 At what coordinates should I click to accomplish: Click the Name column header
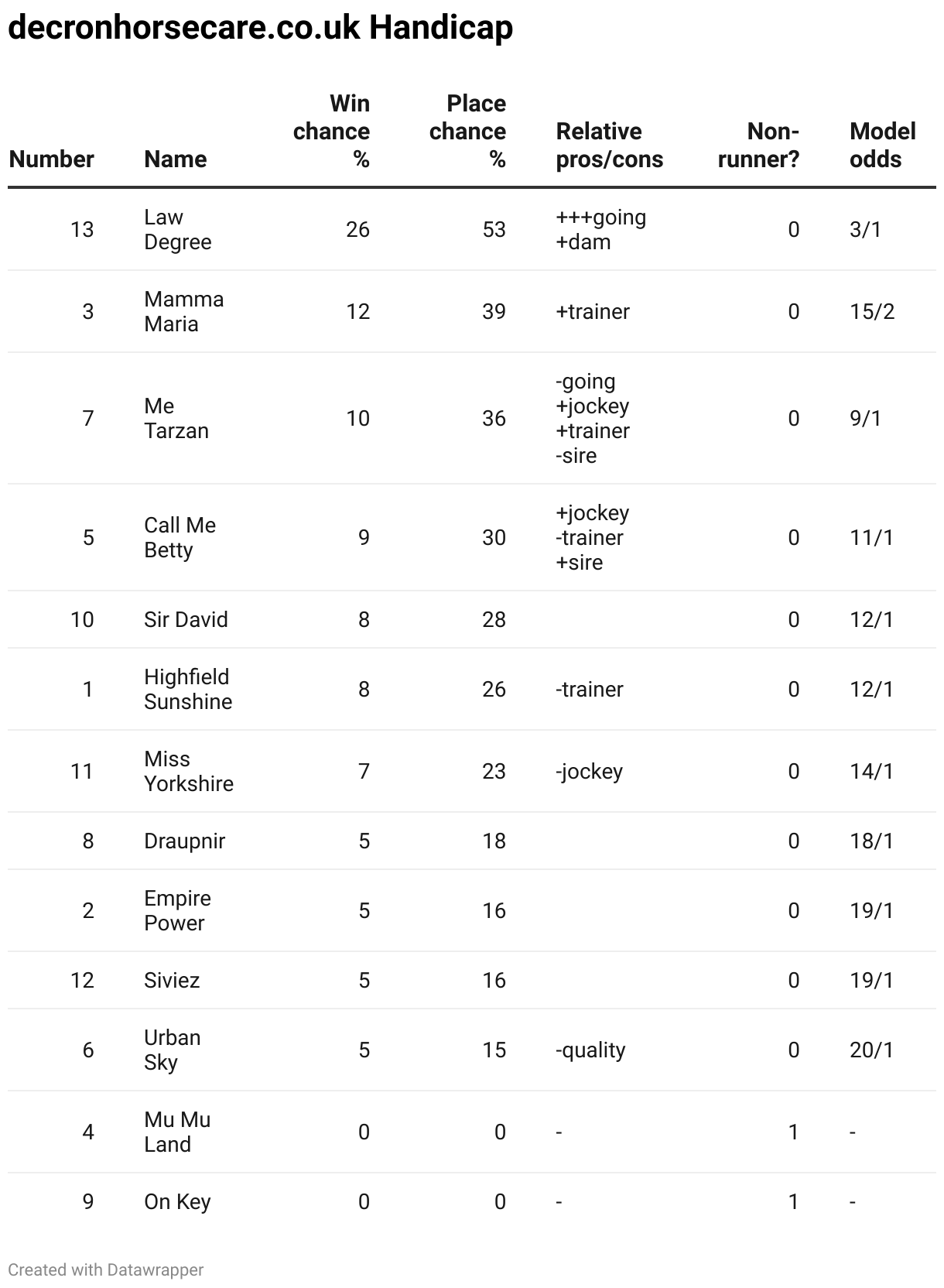click(x=176, y=159)
